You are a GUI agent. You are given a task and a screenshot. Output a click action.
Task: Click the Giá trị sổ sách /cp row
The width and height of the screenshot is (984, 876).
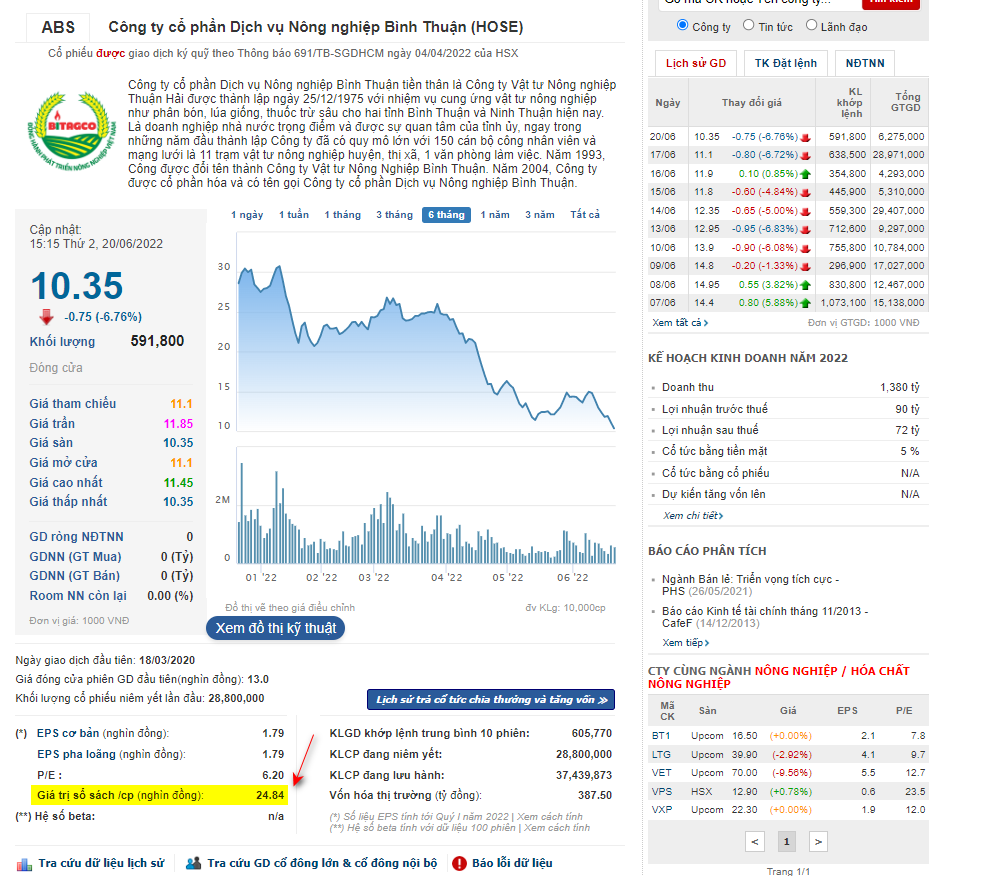click(x=159, y=796)
